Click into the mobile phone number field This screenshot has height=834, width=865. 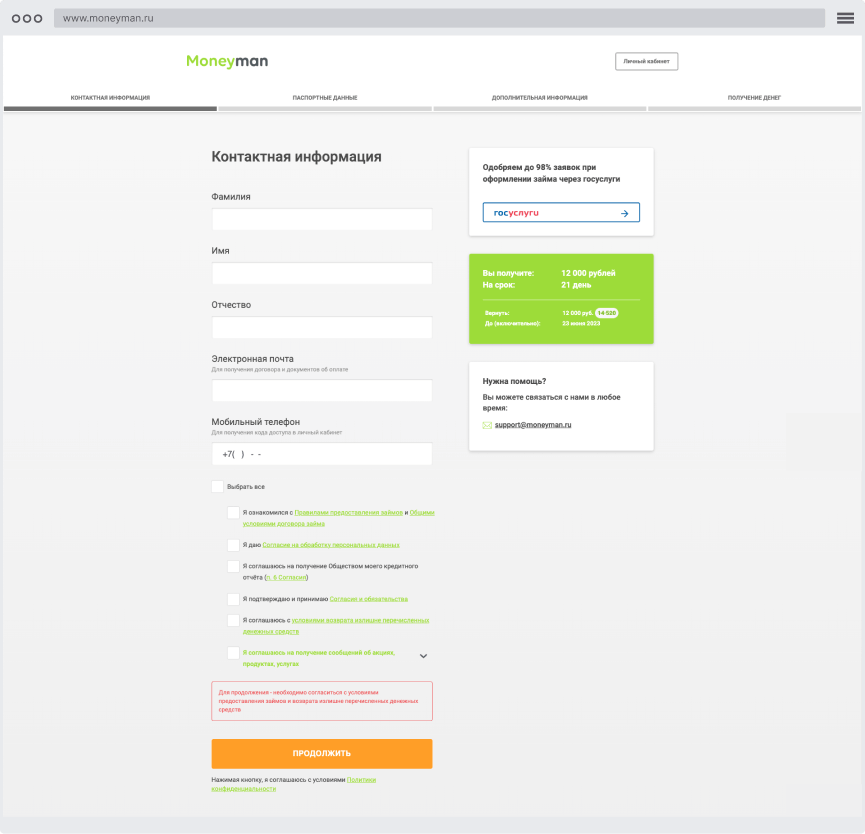point(322,454)
